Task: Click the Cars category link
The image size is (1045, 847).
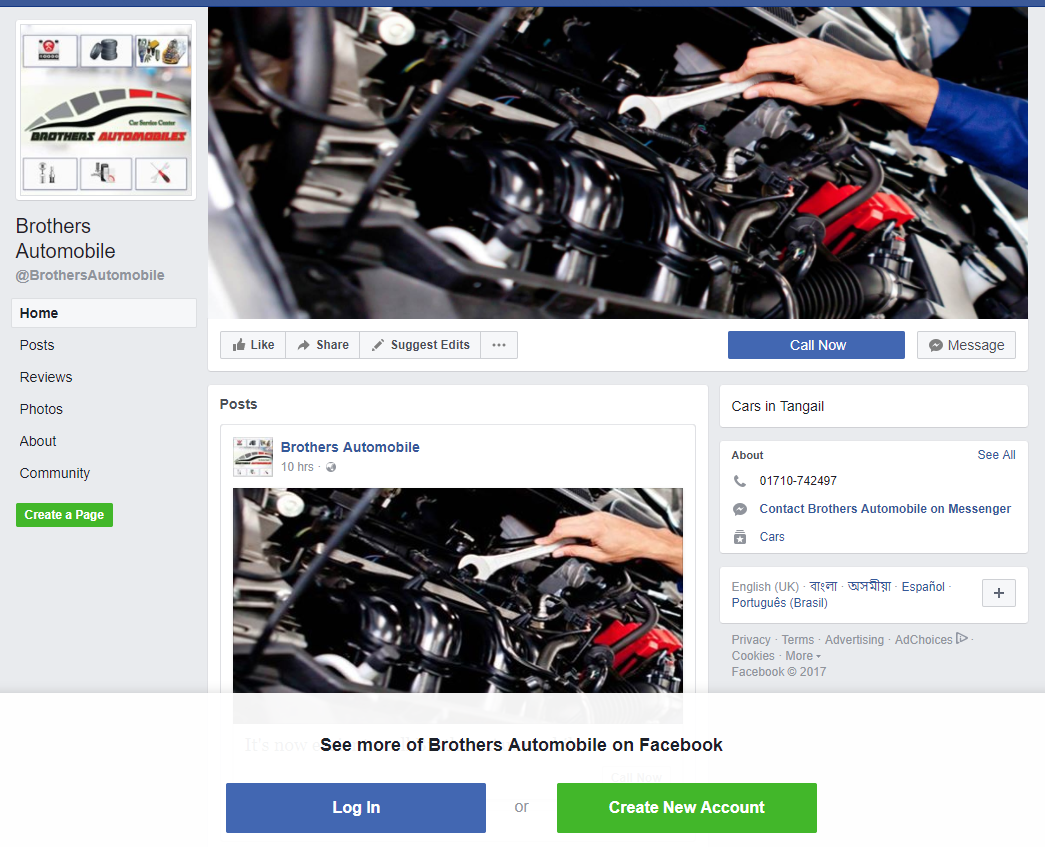Action: (772, 536)
